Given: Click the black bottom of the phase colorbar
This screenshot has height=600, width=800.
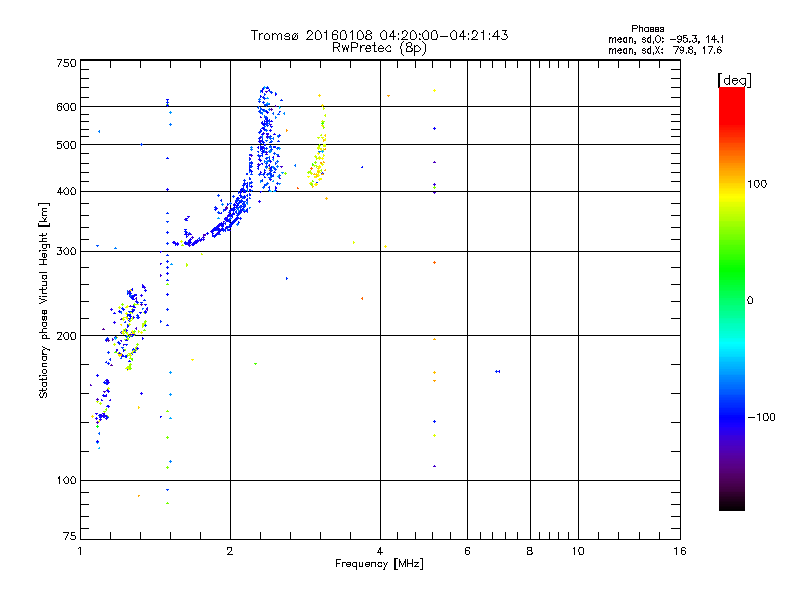Looking at the screenshot, I should click(x=732, y=503).
